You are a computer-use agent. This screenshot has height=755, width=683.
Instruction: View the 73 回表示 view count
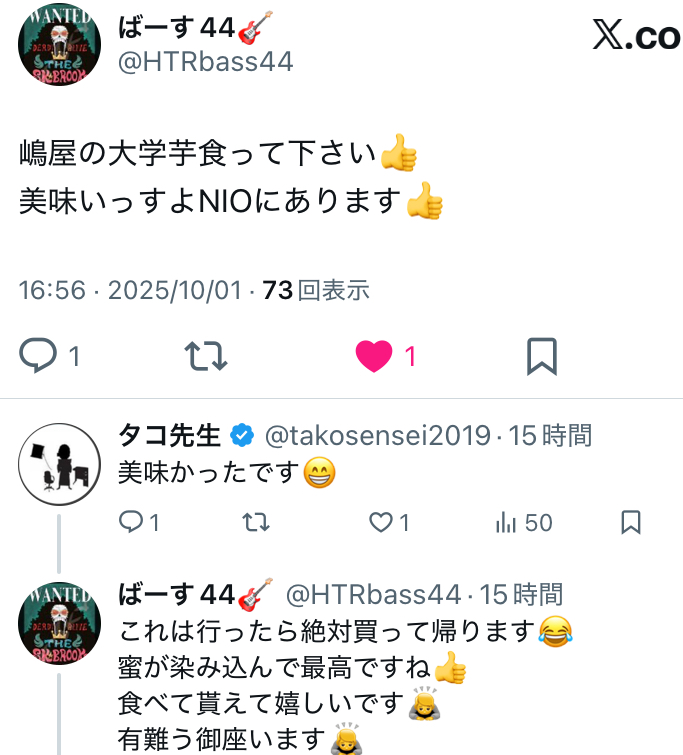[316, 290]
